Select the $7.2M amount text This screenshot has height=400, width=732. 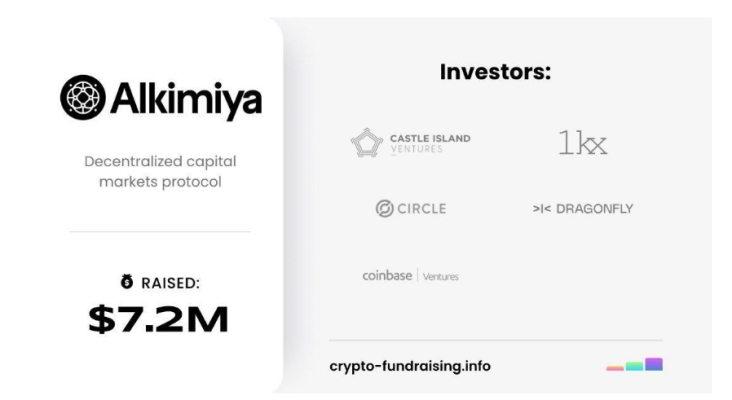point(158,319)
